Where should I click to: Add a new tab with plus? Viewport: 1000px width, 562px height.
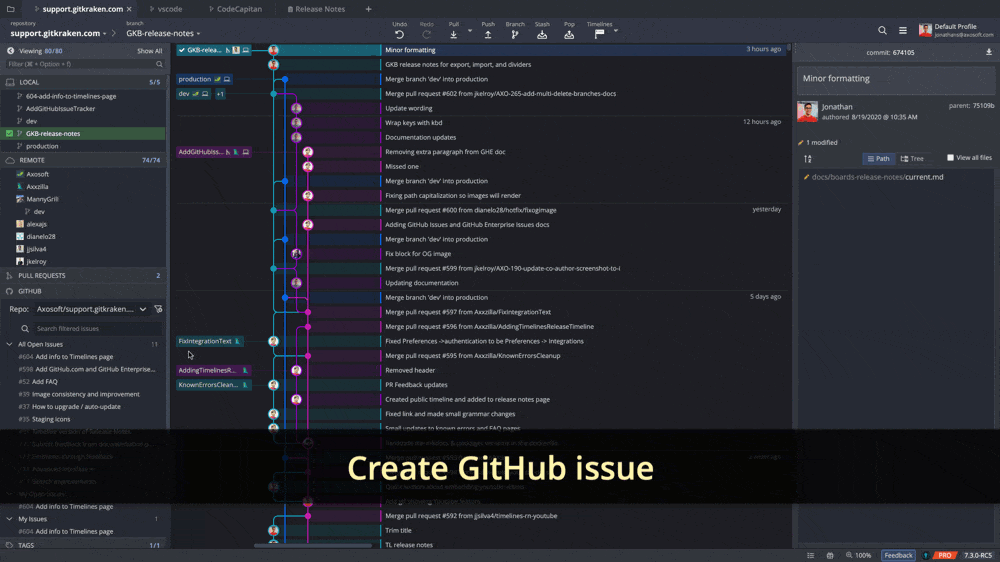click(368, 9)
